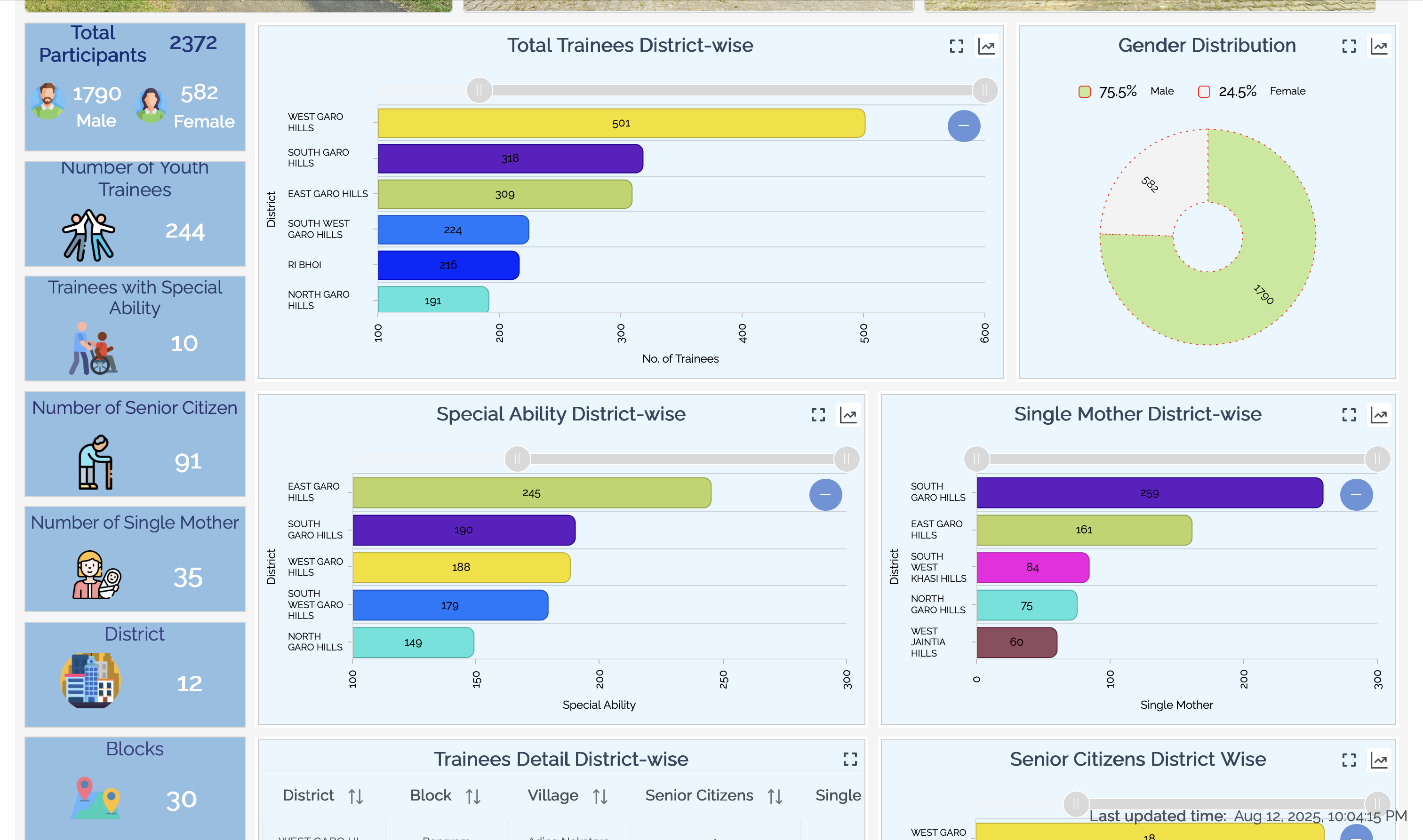
Task: Collapse Special Ability chart using minus control
Action: click(825, 494)
